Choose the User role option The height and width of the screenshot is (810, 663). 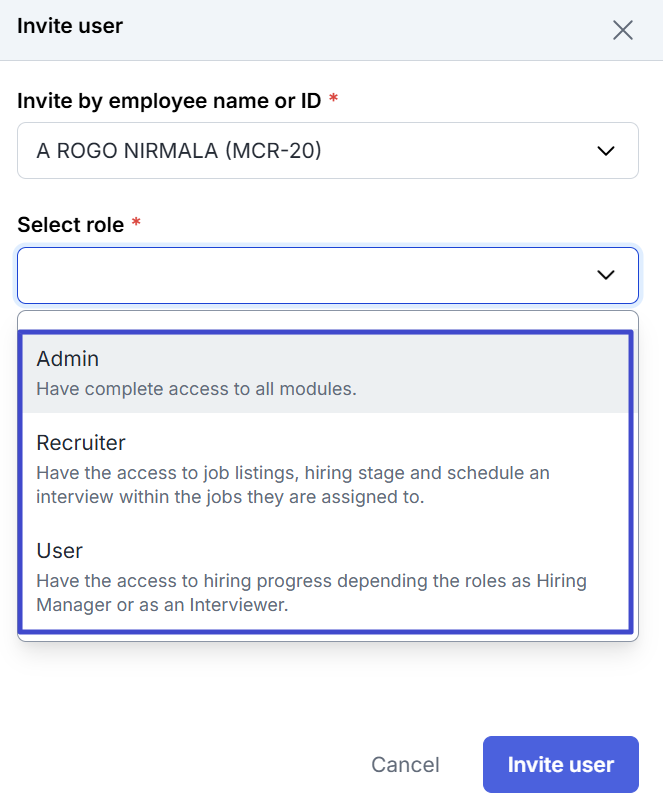326,577
